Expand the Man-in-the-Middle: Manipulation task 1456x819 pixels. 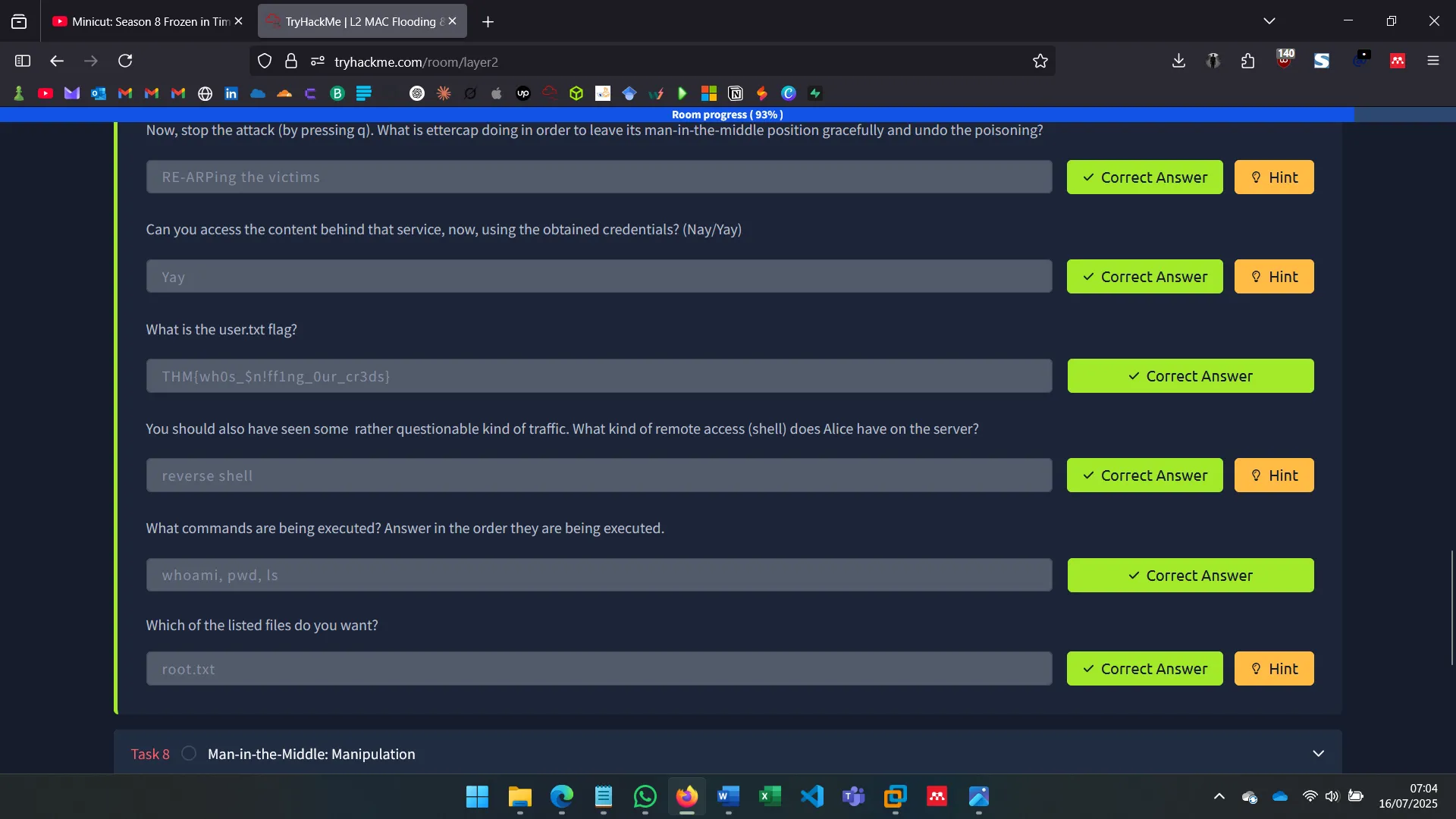click(x=1319, y=753)
